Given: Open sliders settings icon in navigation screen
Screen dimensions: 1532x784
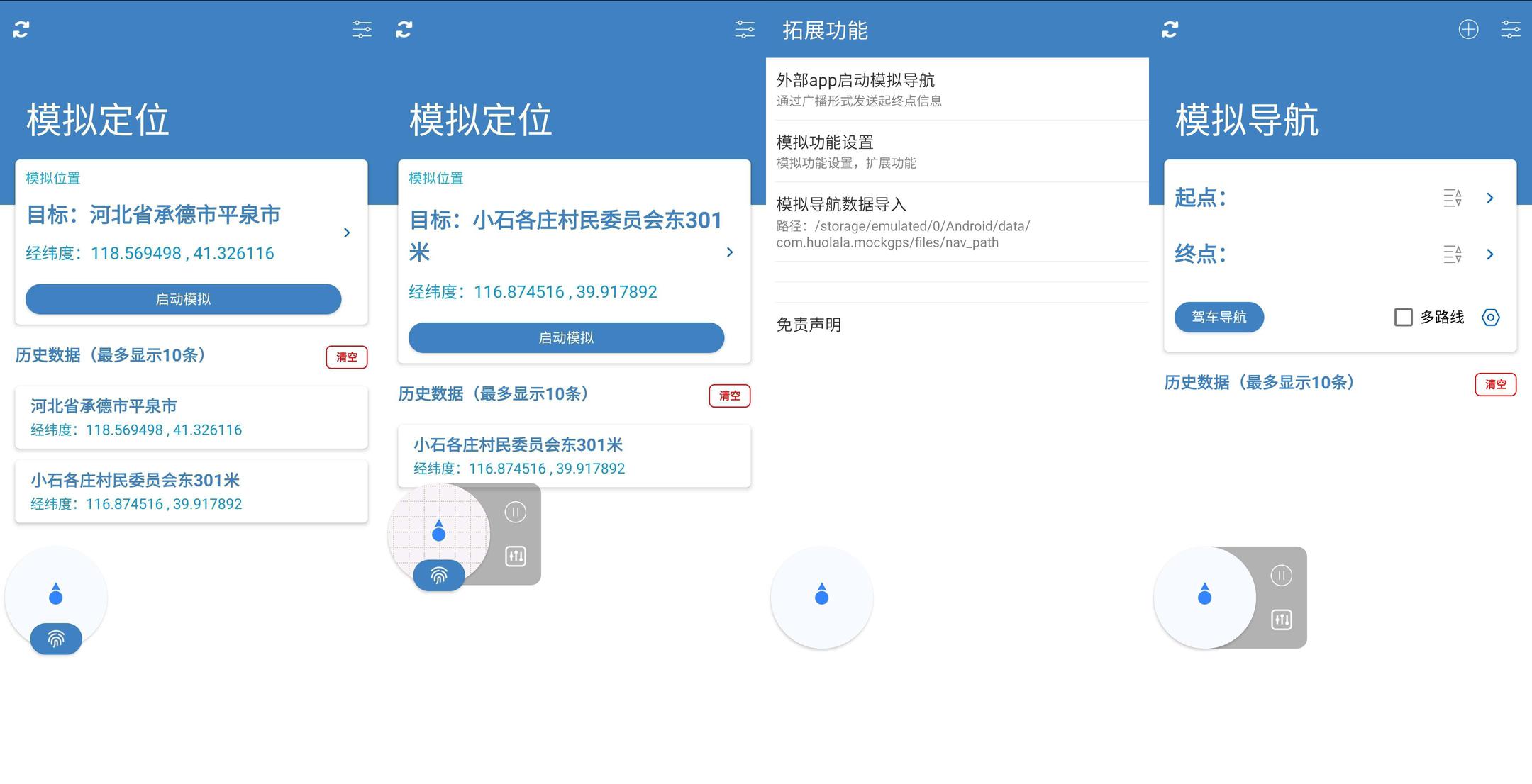Looking at the screenshot, I should 1511,29.
